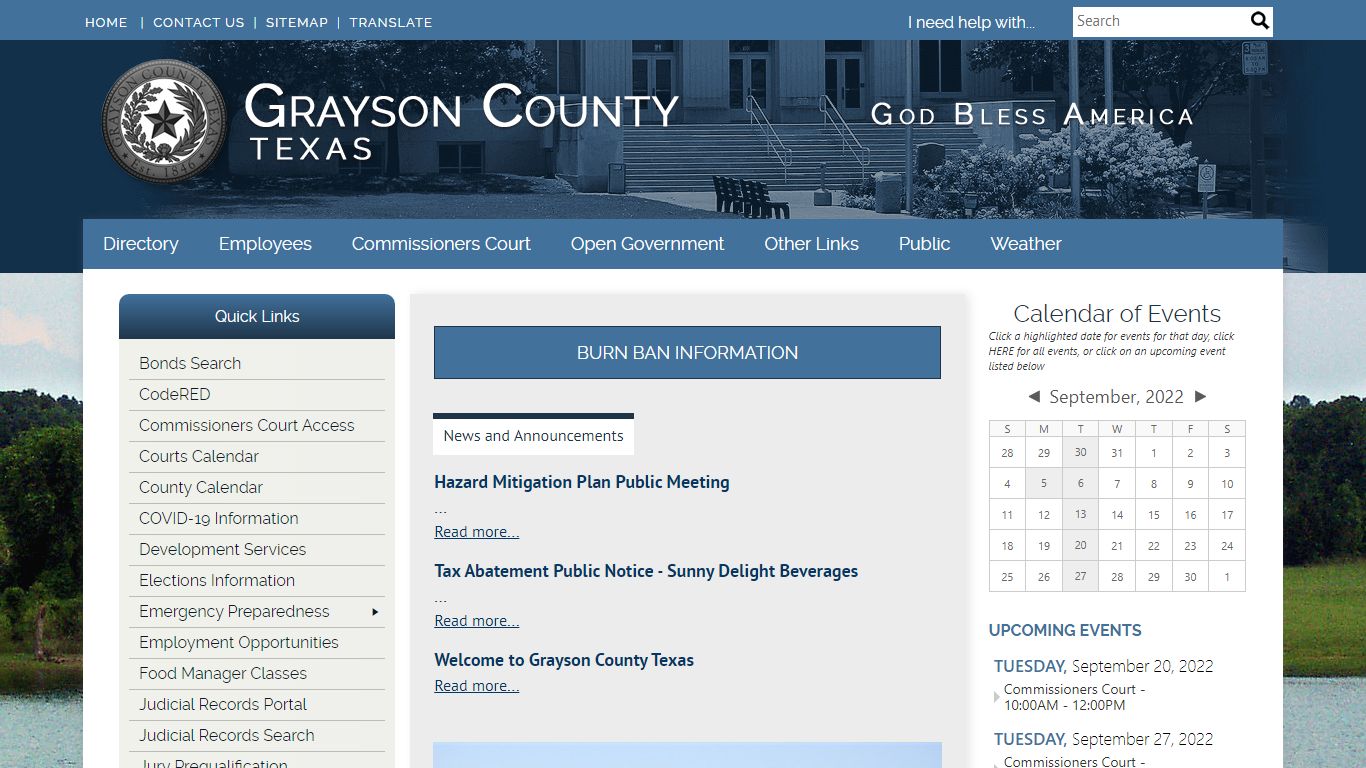The width and height of the screenshot is (1366, 768).
Task: Read more about Hazard Mitigation Plan
Action: tap(477, 532)
